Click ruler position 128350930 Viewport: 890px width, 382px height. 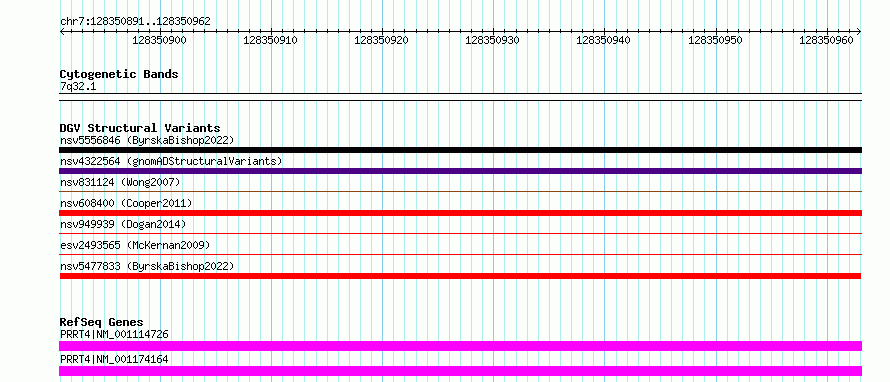pos(492,40)
